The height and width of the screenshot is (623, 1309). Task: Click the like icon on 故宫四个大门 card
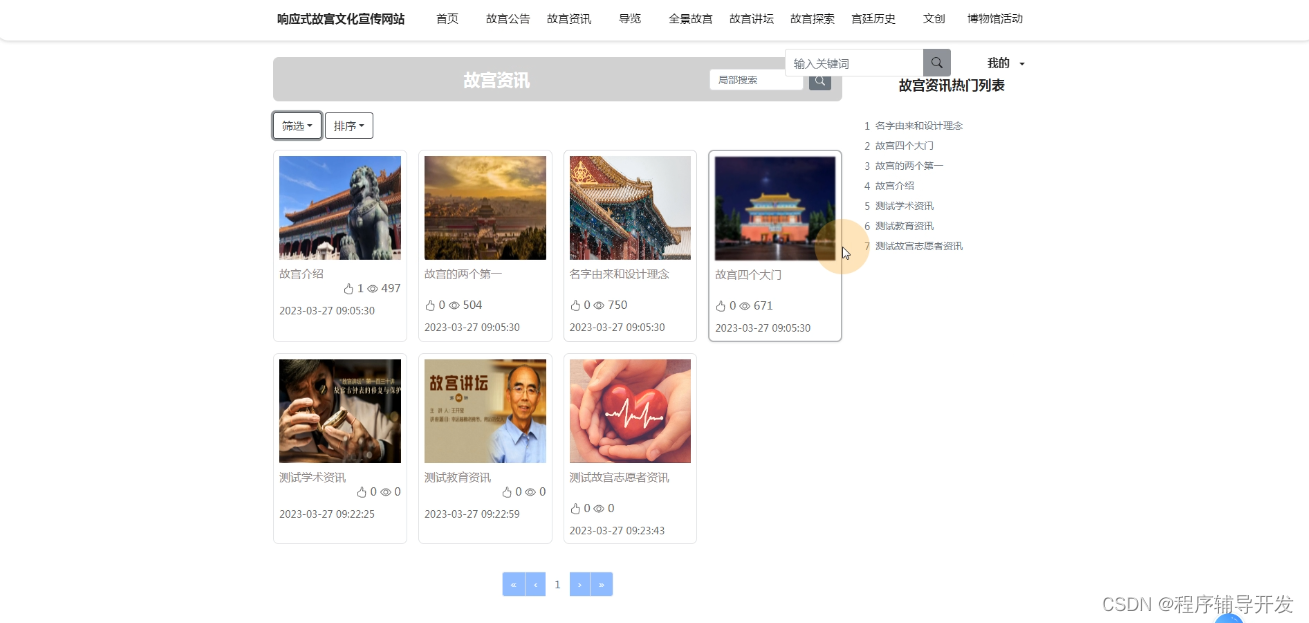[x=721, y=307]
